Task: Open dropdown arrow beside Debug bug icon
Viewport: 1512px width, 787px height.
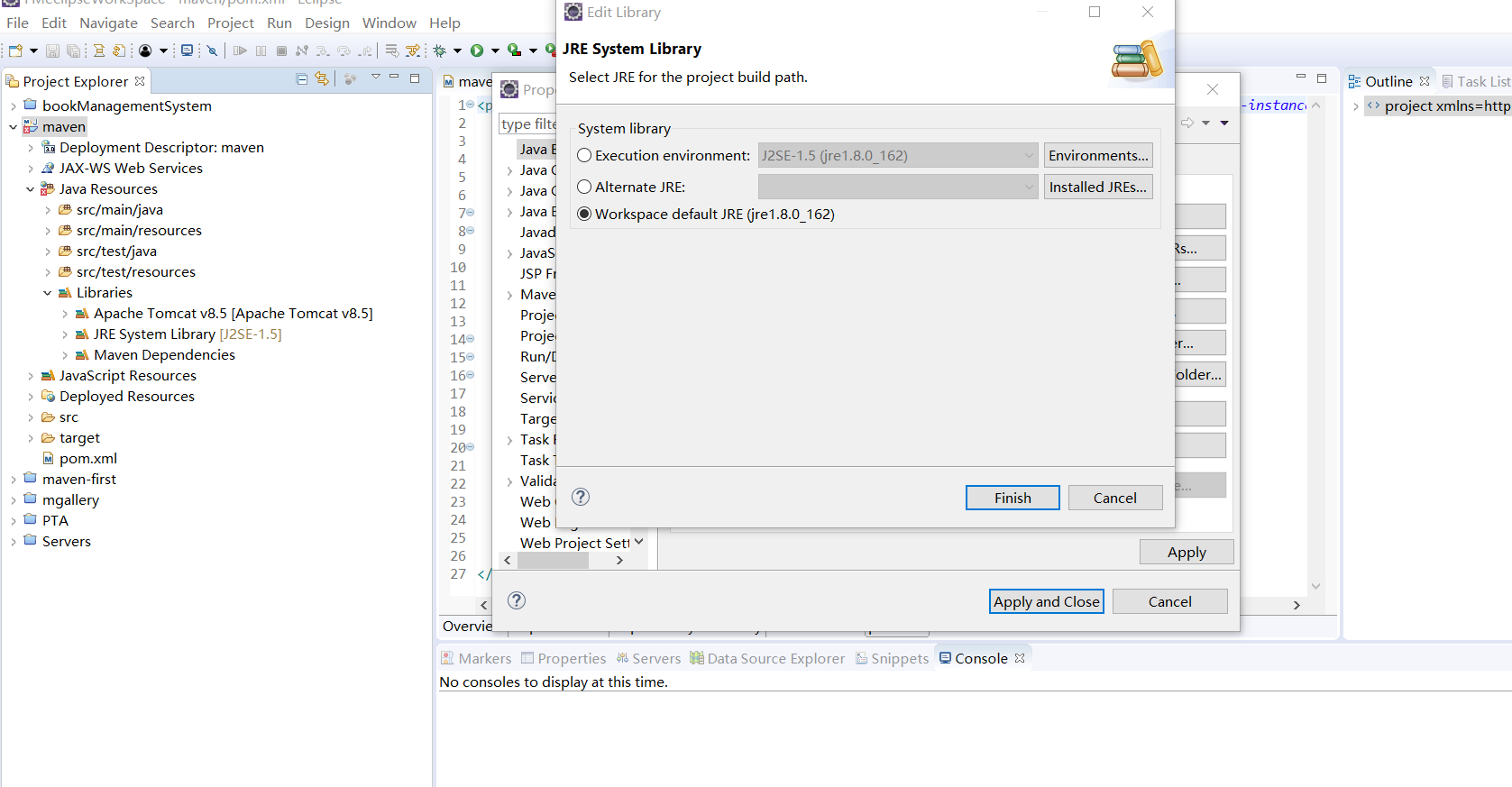Action: tap(457, 50)
